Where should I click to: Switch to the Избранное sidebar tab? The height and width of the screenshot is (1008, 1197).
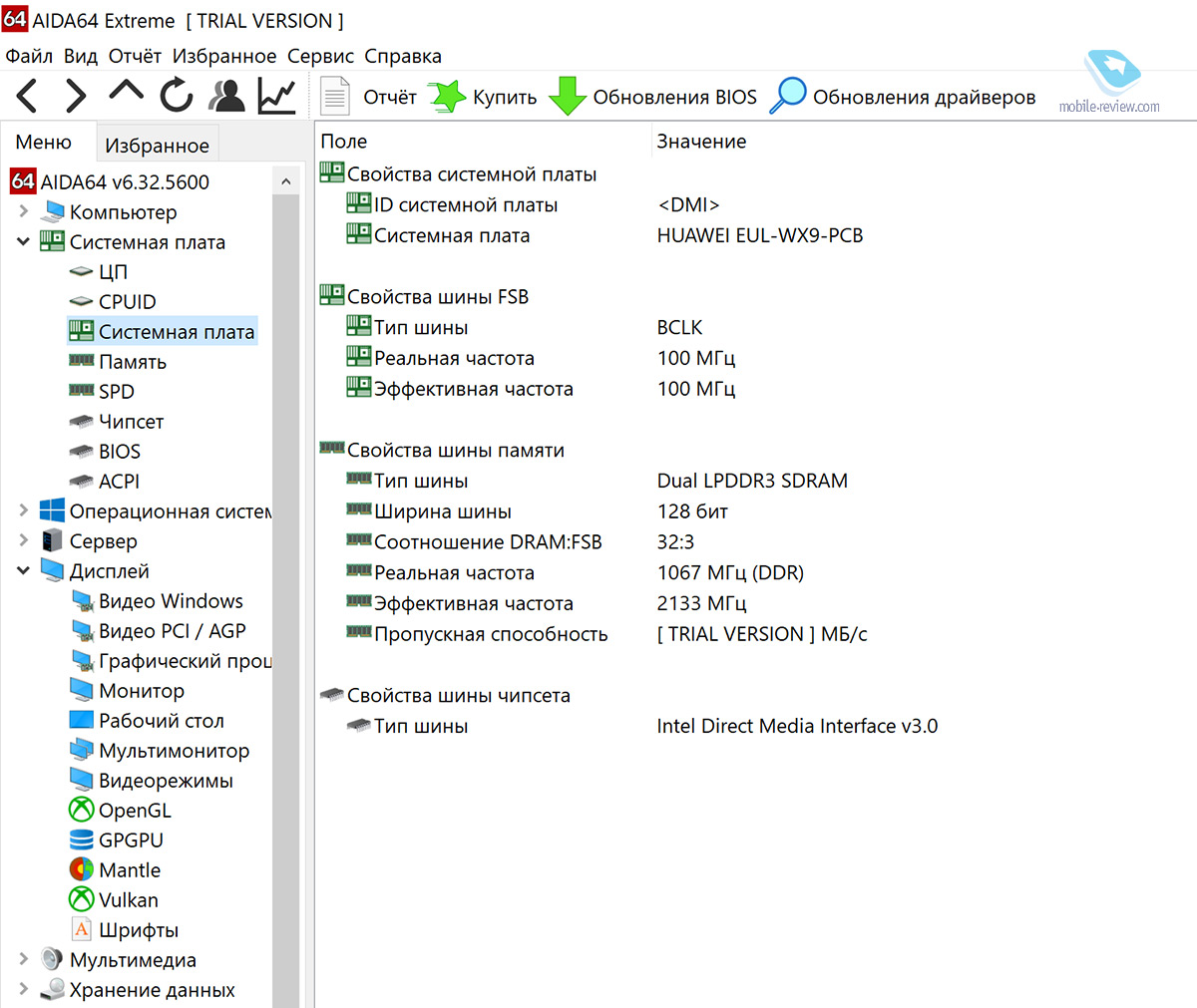tap(157, 146)
